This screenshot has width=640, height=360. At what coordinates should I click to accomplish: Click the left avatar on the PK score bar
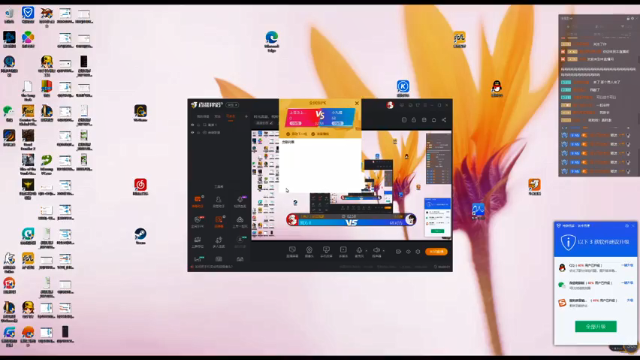[x=292, y=220]
